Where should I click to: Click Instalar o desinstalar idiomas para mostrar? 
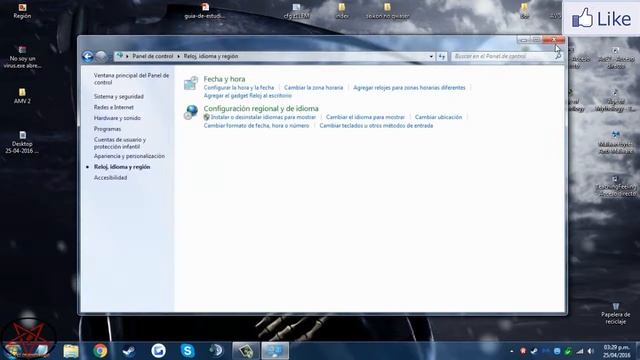[263, 117]
